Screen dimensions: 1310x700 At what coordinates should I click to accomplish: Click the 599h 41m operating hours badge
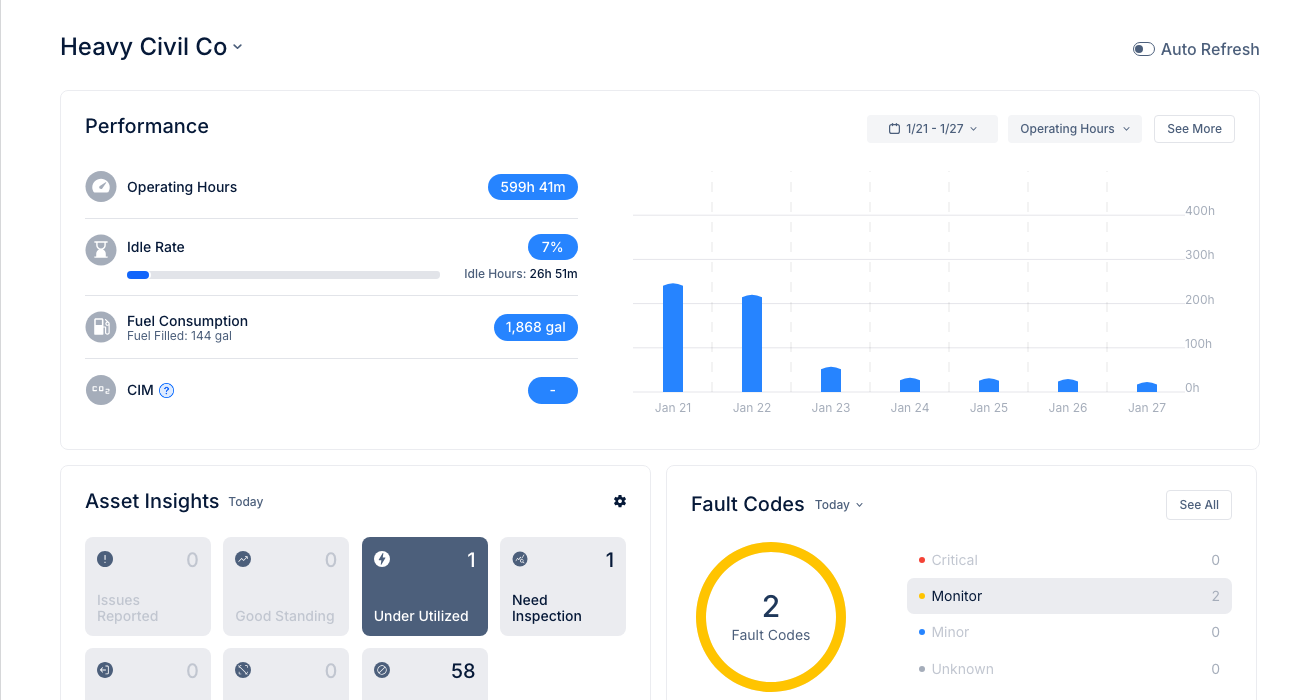(533, 187)
